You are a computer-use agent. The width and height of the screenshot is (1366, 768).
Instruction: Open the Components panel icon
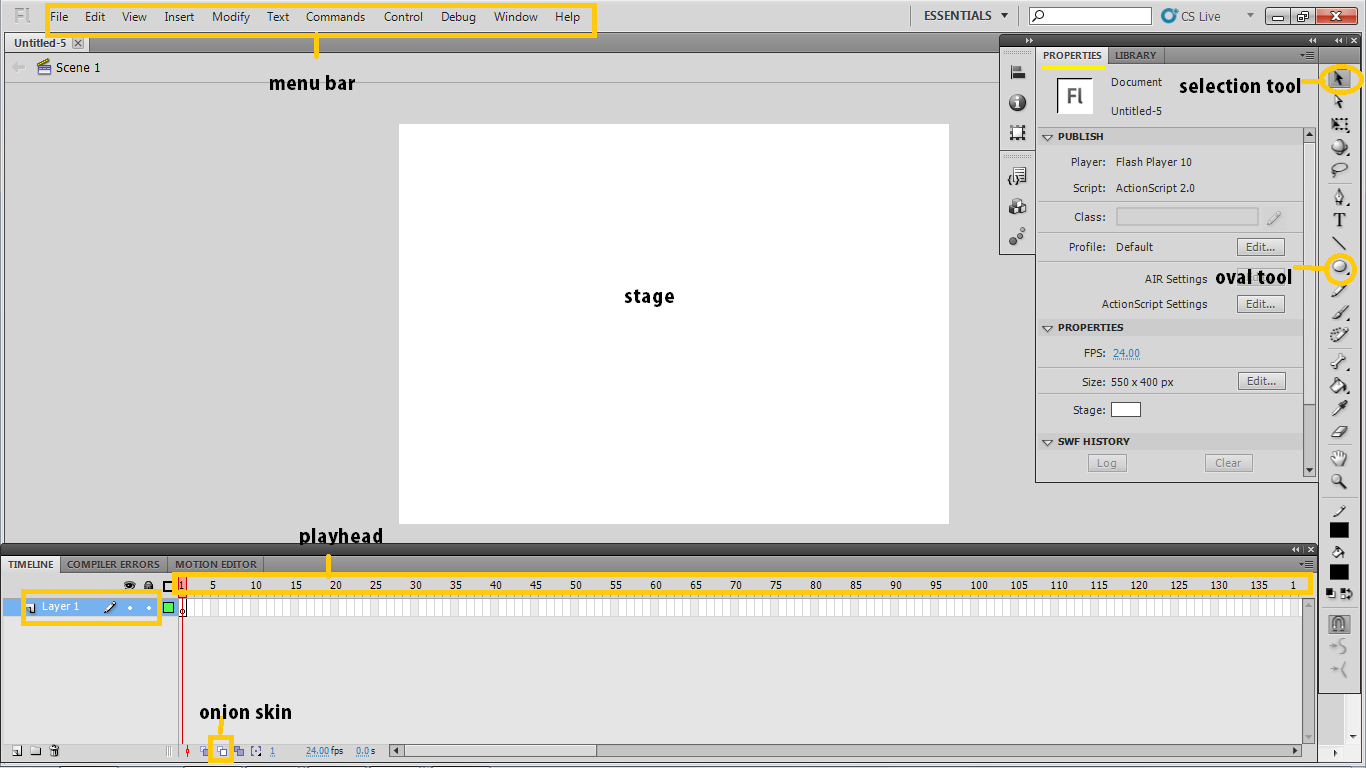pos(1018,207)
